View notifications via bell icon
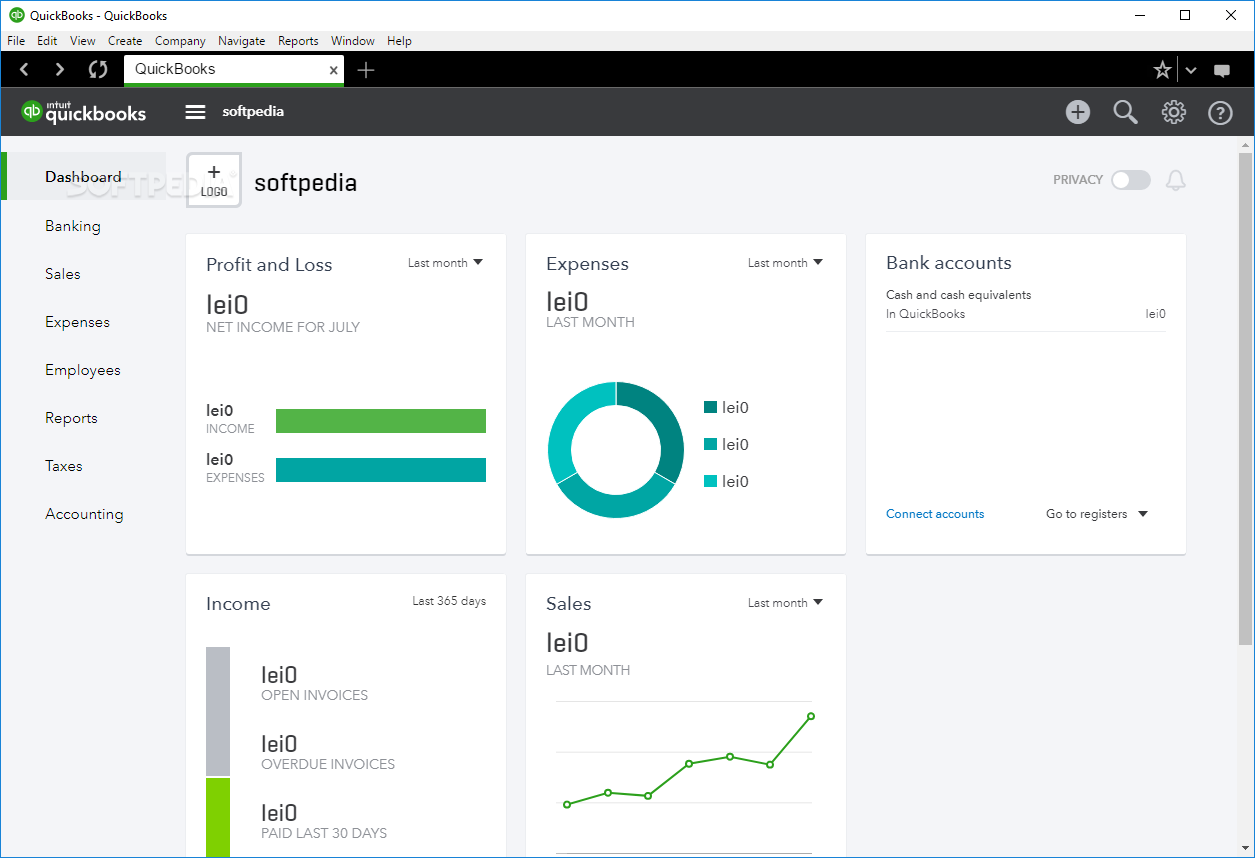The height and width of the screenshot is (858, 1255). 1175,180
